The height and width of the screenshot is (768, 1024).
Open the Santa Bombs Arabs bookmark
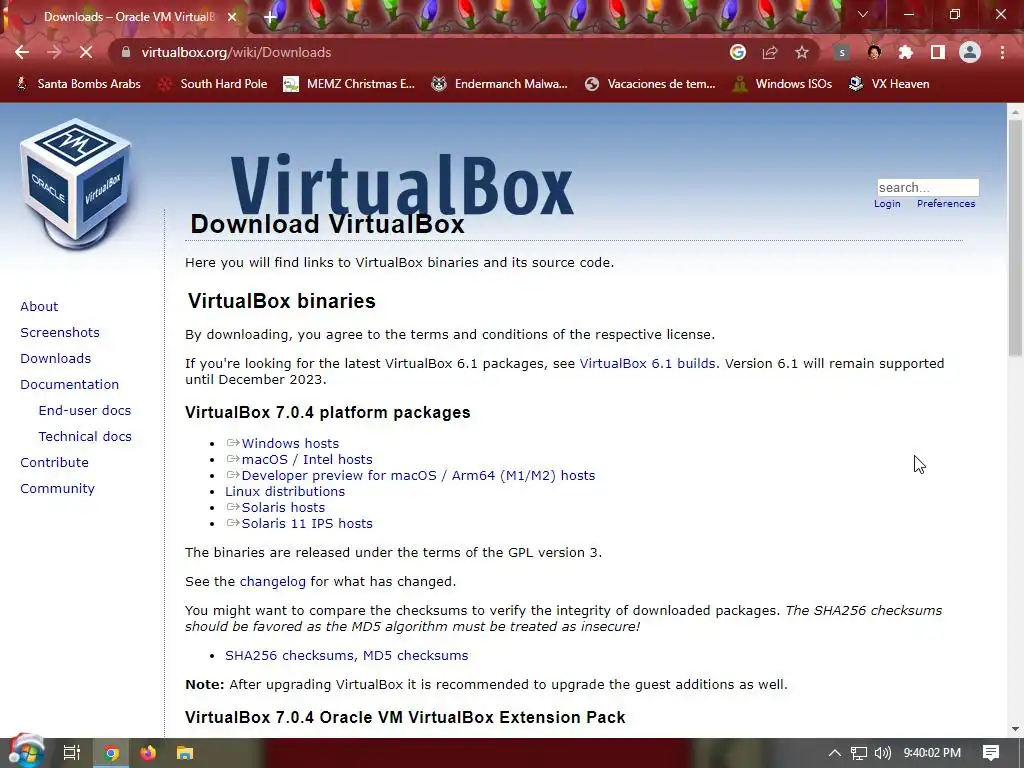(78, 84)
